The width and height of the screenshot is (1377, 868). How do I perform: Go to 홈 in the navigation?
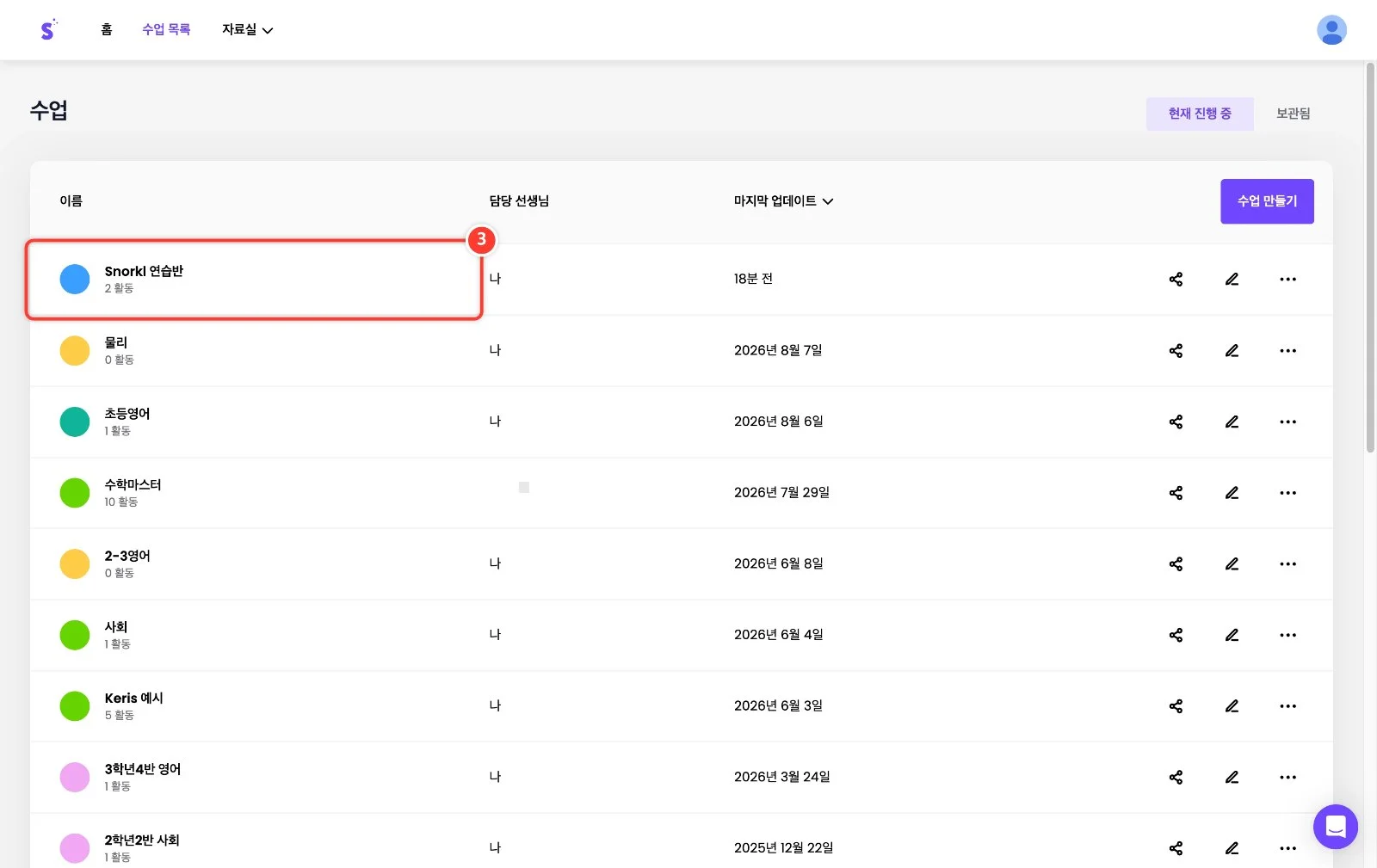(107, 29)
